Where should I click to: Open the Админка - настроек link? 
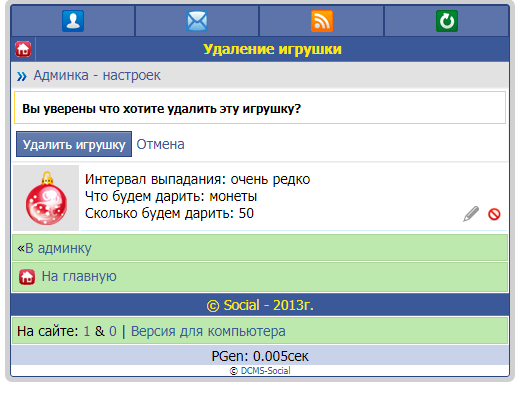coord(97,76)
